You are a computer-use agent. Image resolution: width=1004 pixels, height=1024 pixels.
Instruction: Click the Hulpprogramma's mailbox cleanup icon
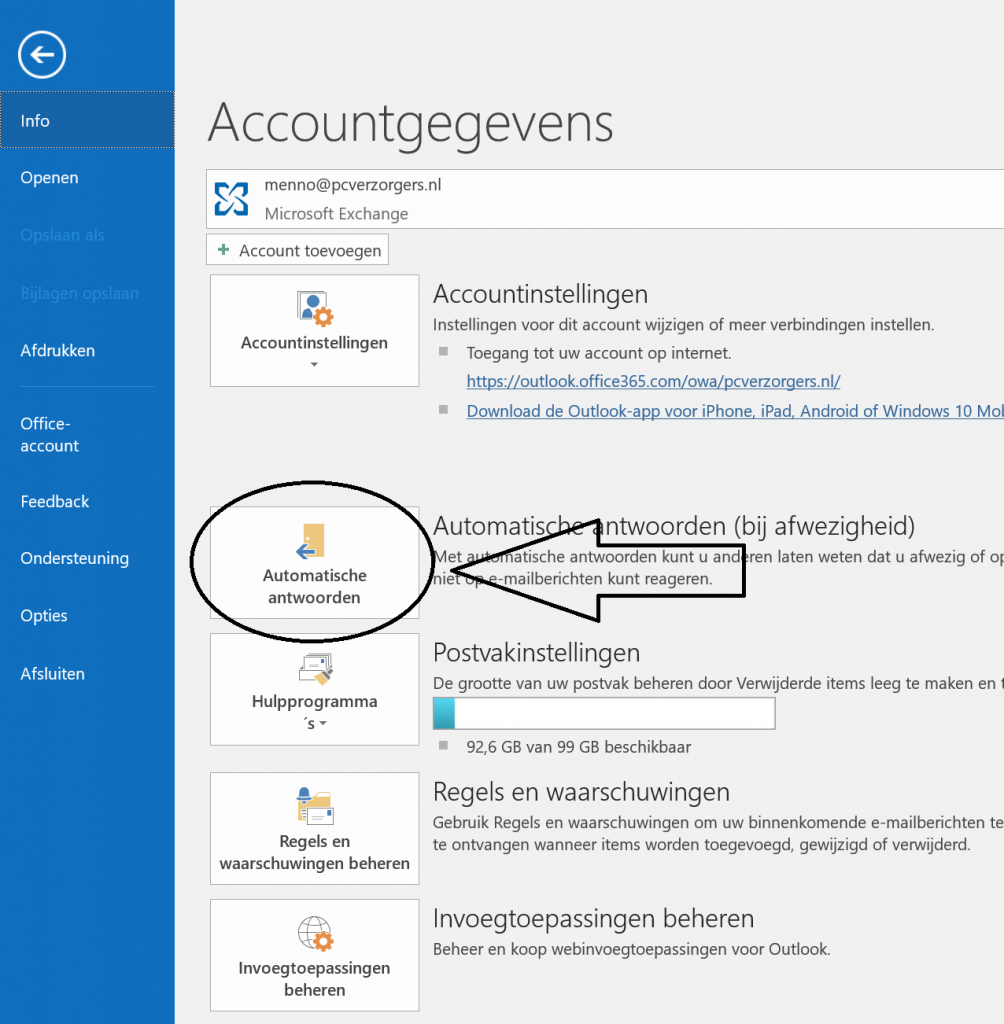pyautogui.click(x=316, y=669)
